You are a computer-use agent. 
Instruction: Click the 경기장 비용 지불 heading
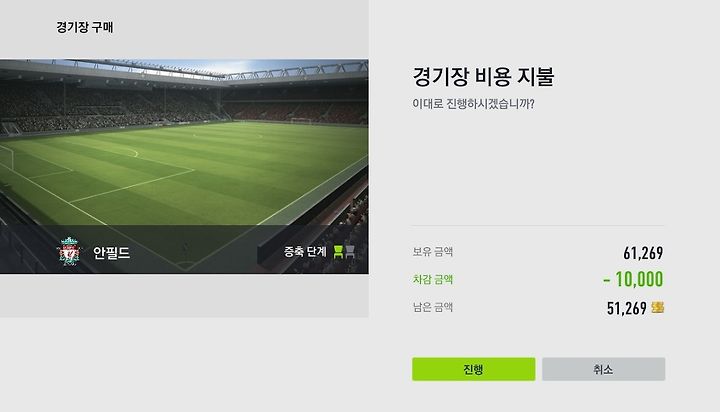click(x=484, y=76)
